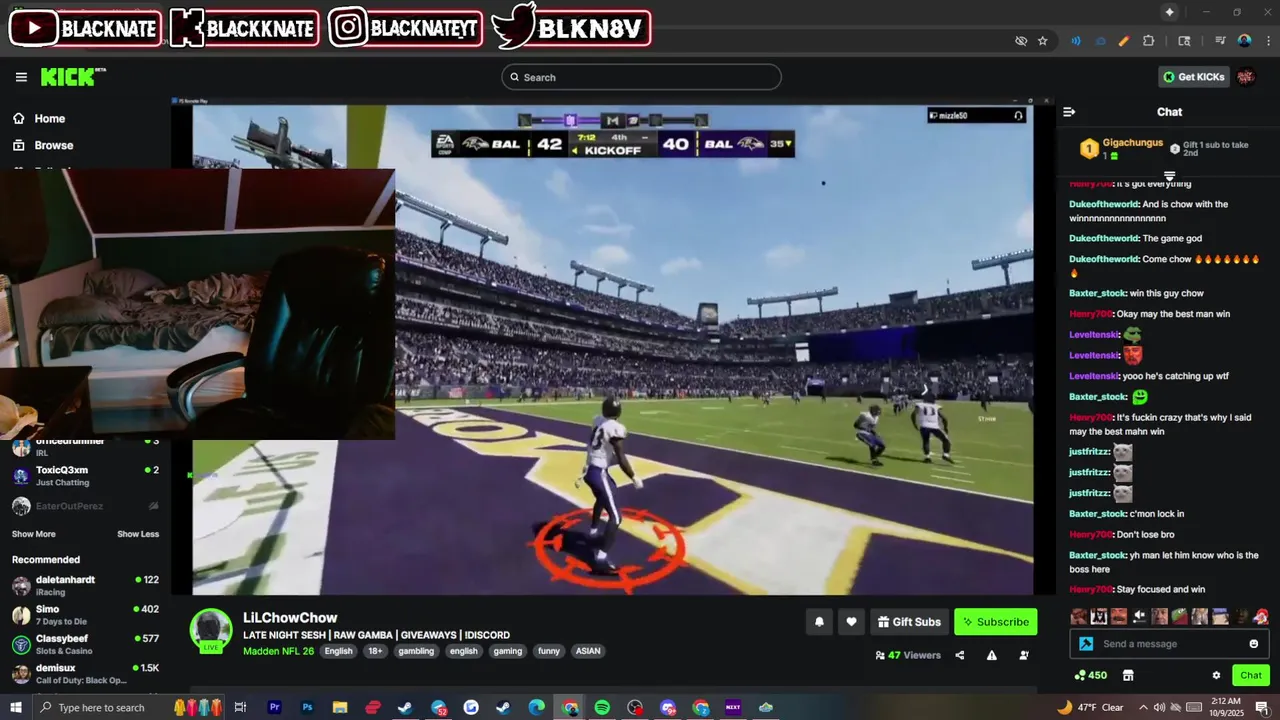Screen dimensions: 1280x720
Task: Insert the green Pepe frog emote from quick row
Action: pos(1180,616)
